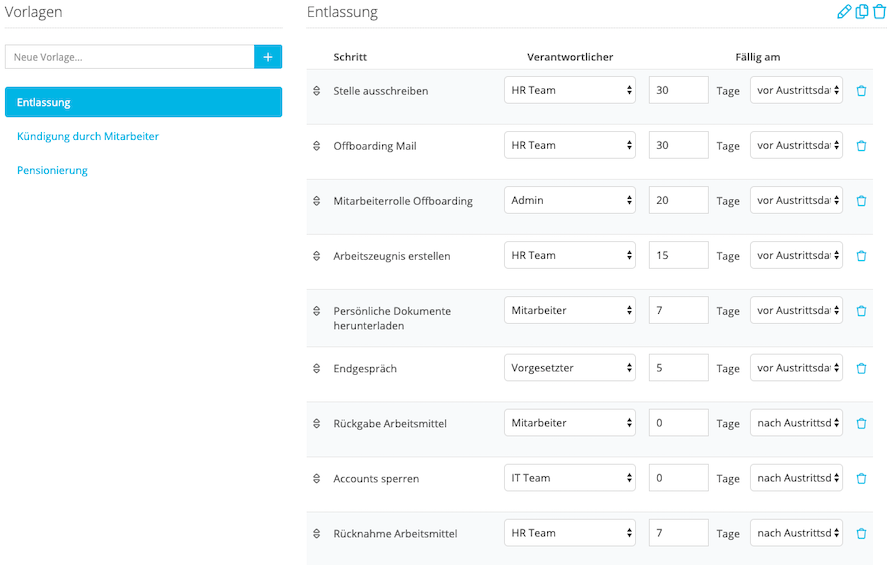Delete the Entlassung template using header trash icon
This screenshot has height=565, width=890.
tap(879, 12)
